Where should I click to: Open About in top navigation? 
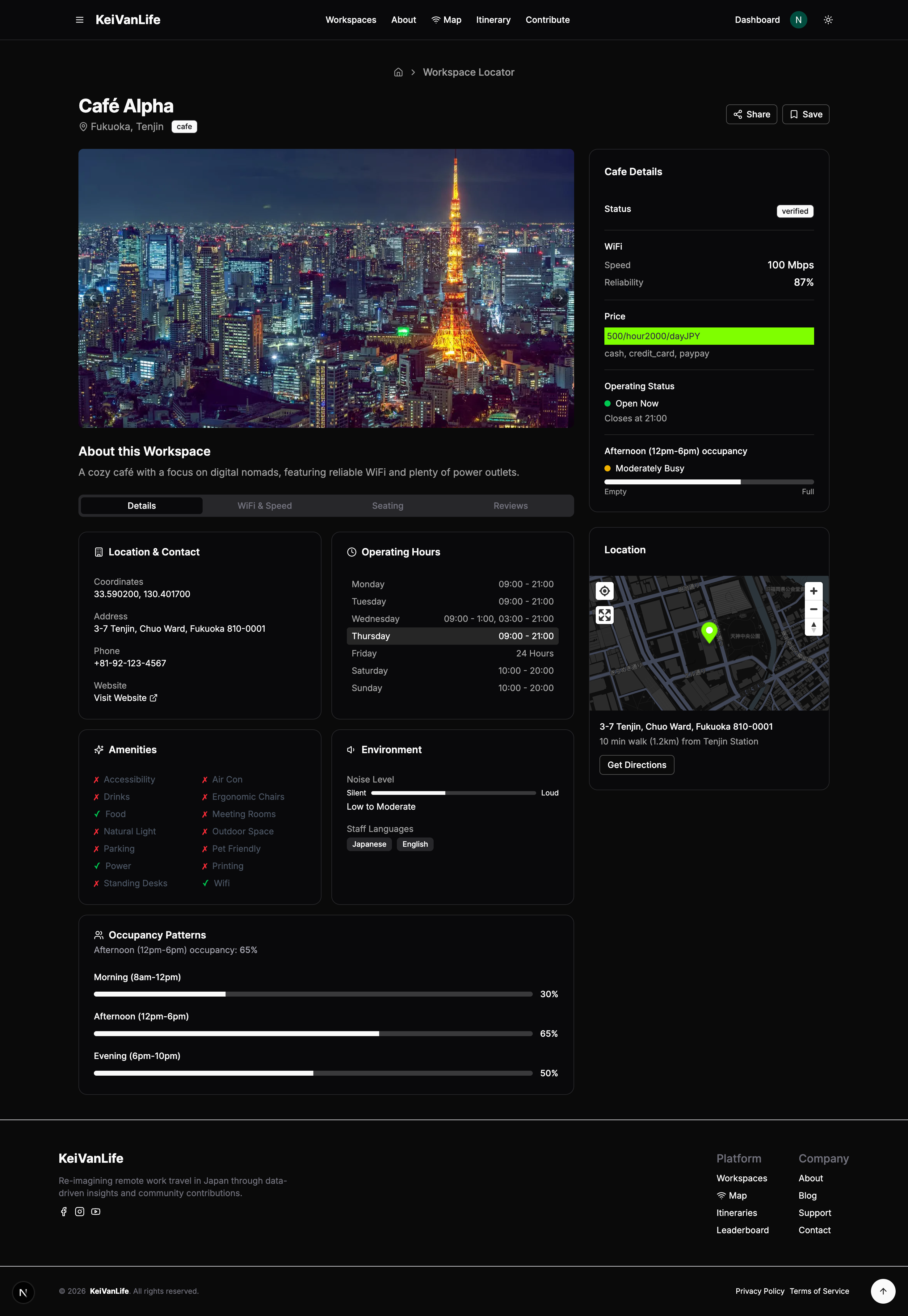coord(403,20)
